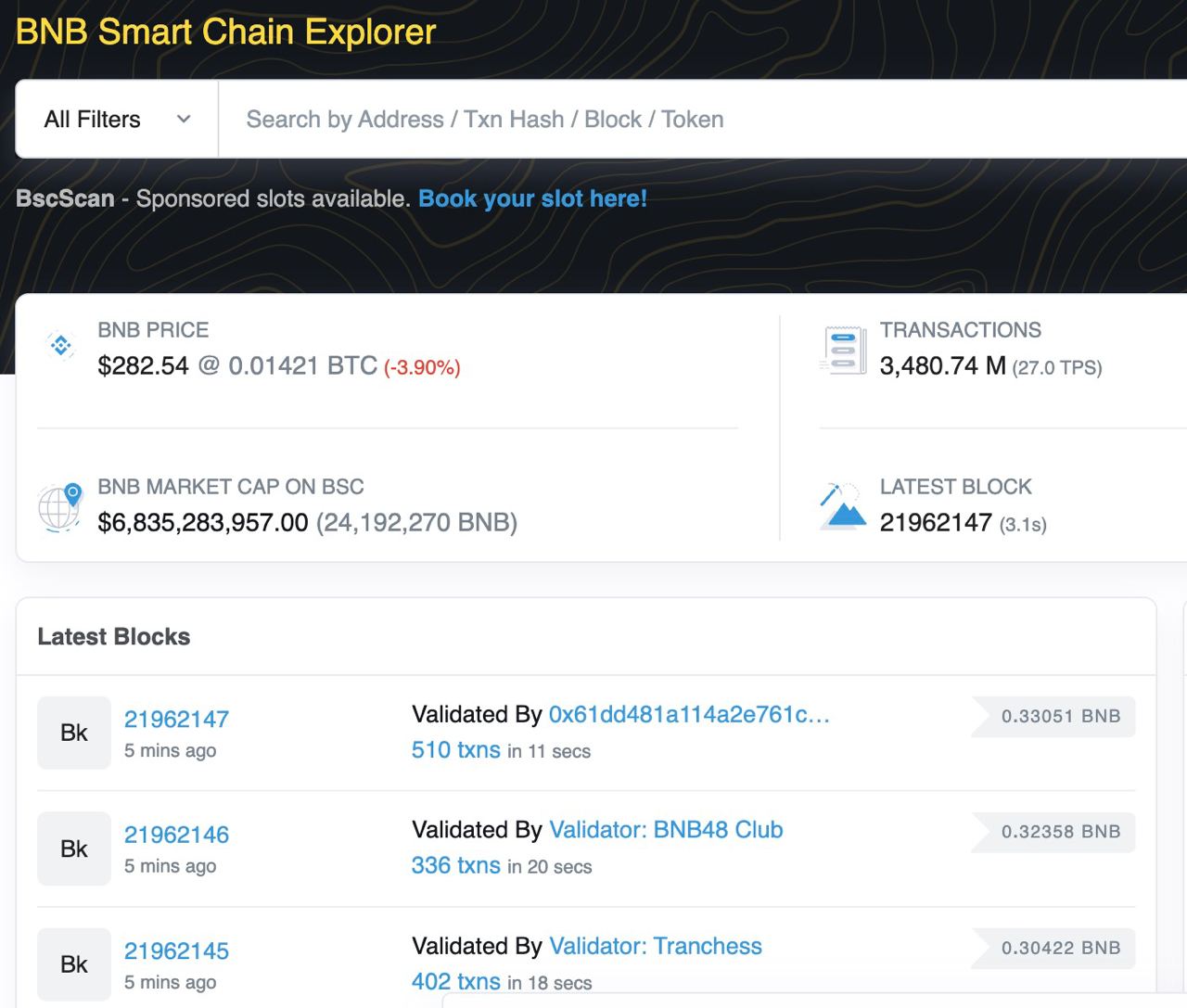Click the -3.90% price change text
1187x1008 pixels.
[x=422, y=367]
